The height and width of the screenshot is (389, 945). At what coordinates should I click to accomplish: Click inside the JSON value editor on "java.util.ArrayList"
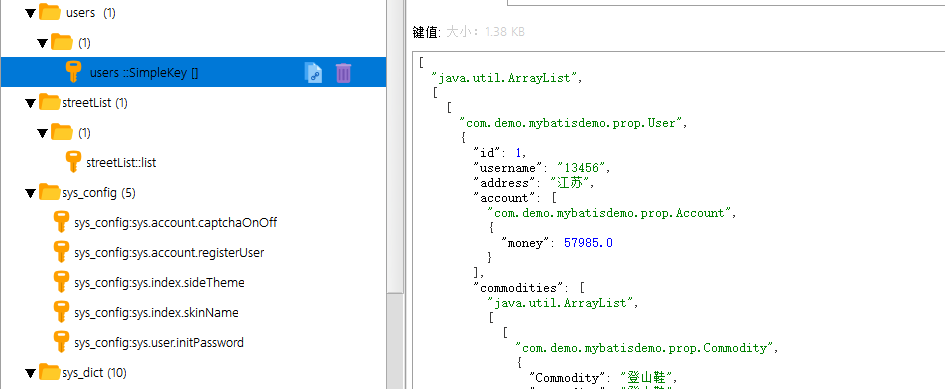coord(505,77)
